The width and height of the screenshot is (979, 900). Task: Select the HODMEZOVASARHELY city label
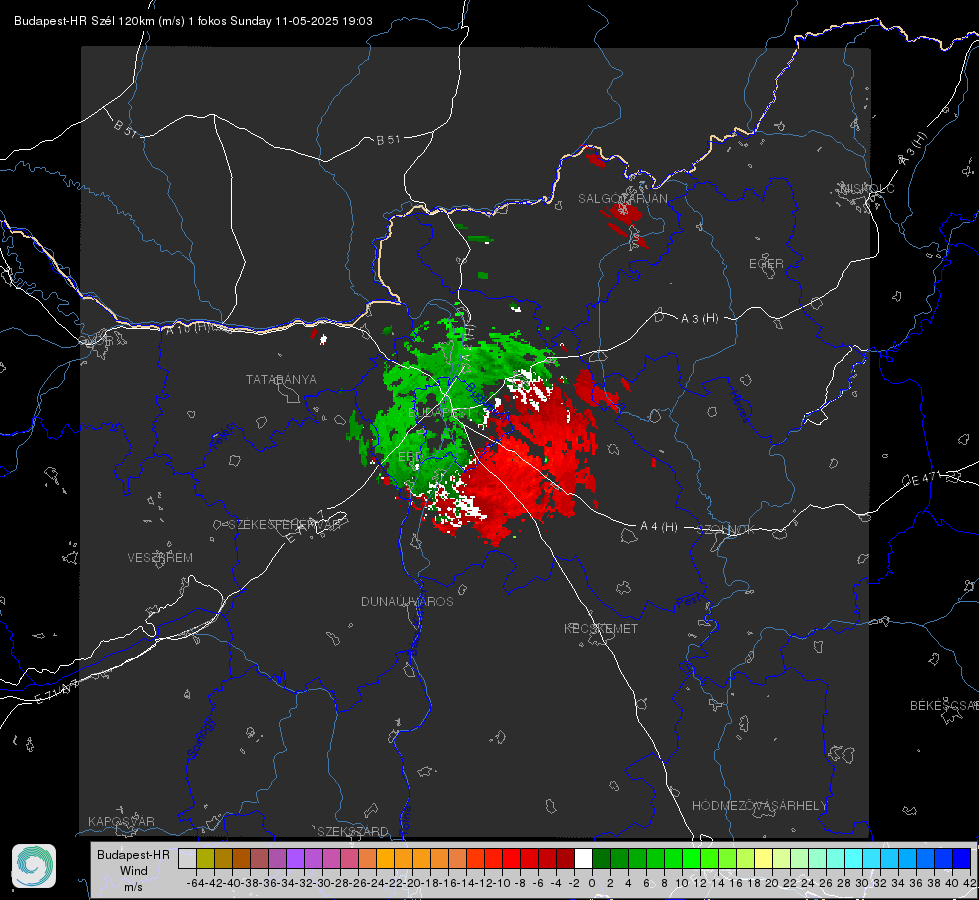[x=759, y=806]
